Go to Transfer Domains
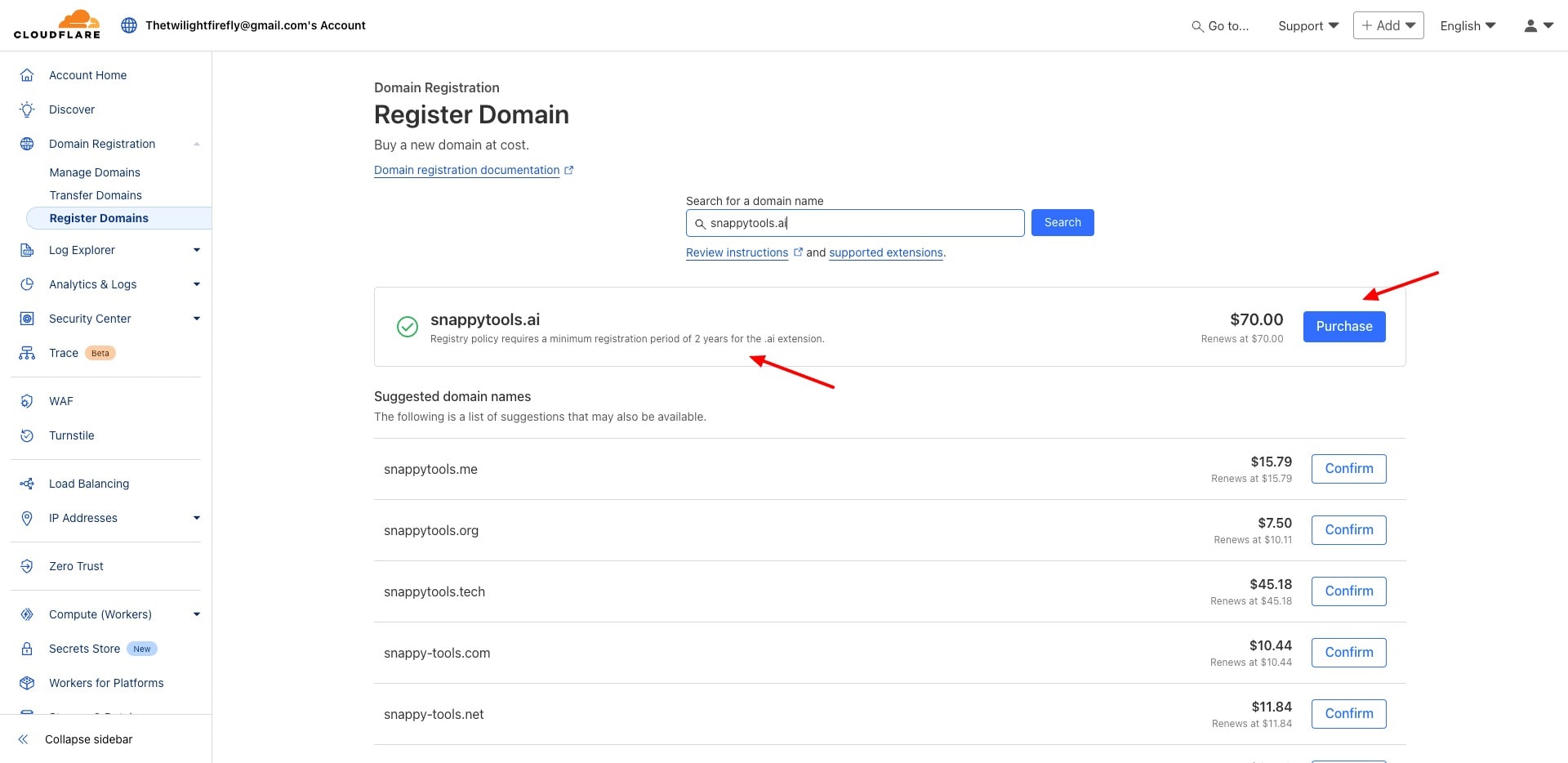The width and height of the screenshot is (1568, 763). 96,195
